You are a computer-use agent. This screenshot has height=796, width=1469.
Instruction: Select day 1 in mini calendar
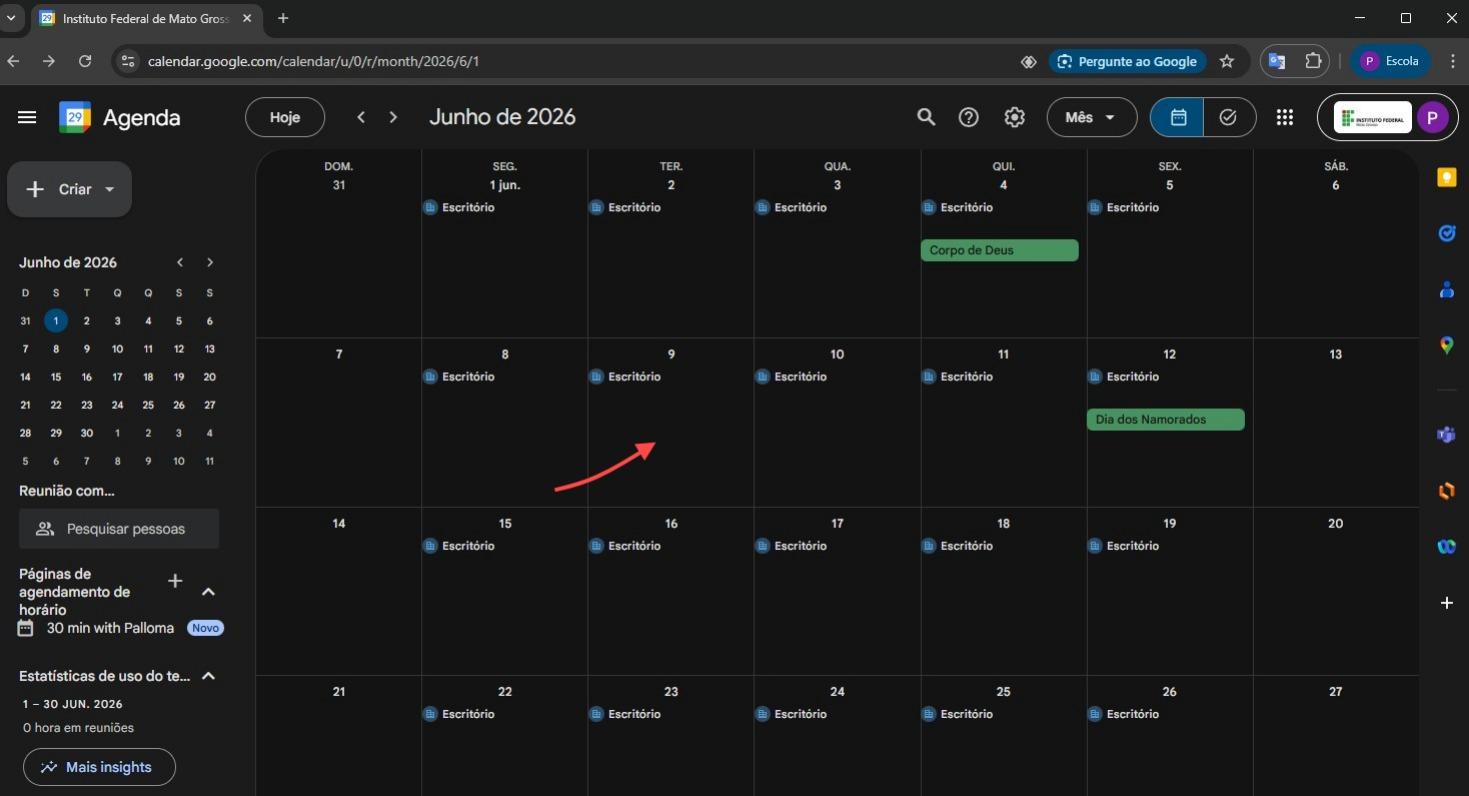pyautogui.click(x=56, y=321)
